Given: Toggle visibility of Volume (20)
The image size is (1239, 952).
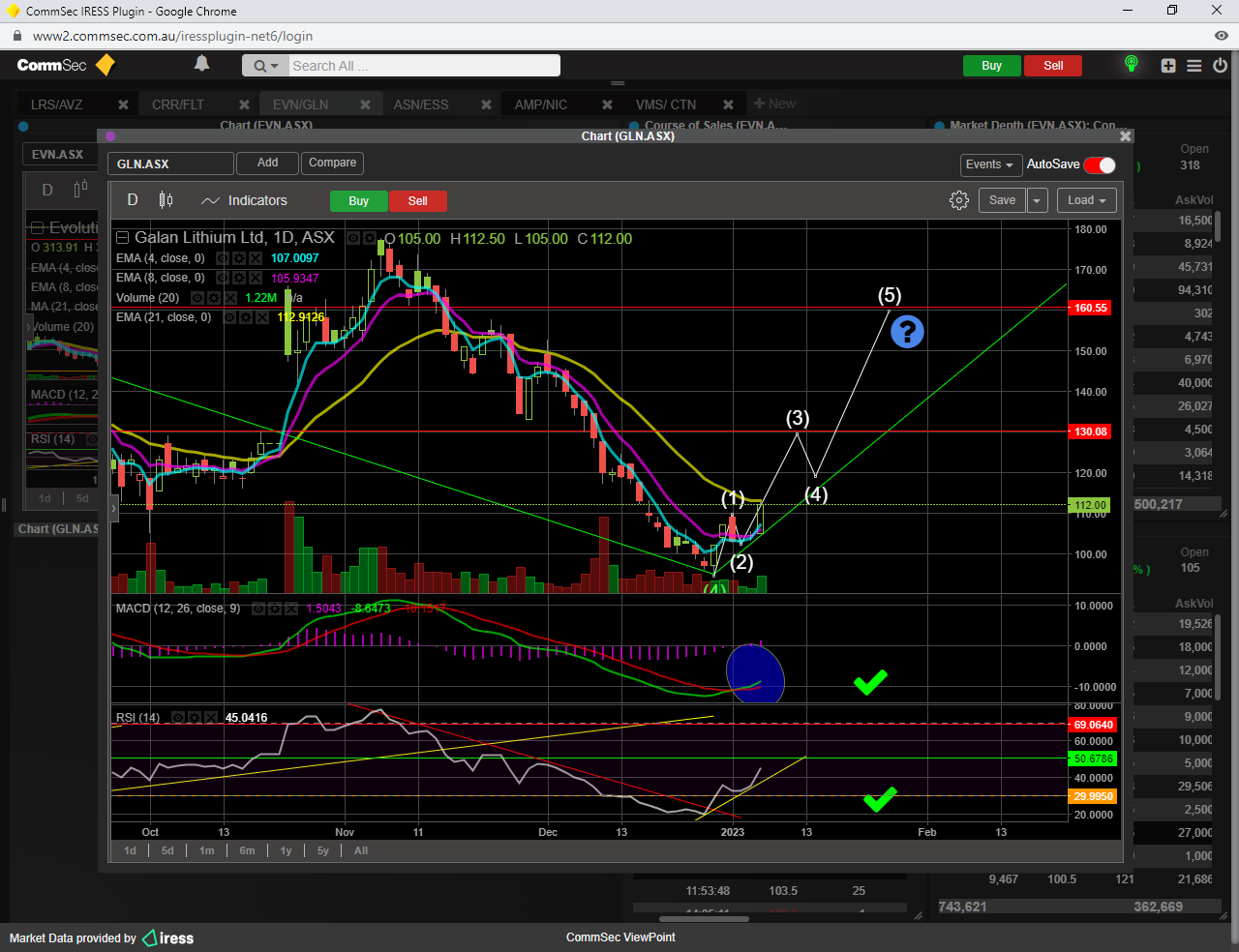Looking at the screenshot, I should [197, 298].
